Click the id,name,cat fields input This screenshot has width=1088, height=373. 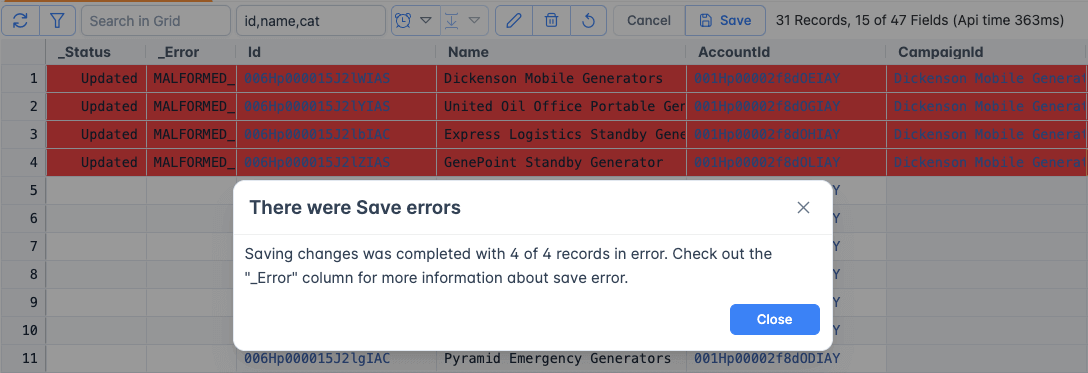311,21
